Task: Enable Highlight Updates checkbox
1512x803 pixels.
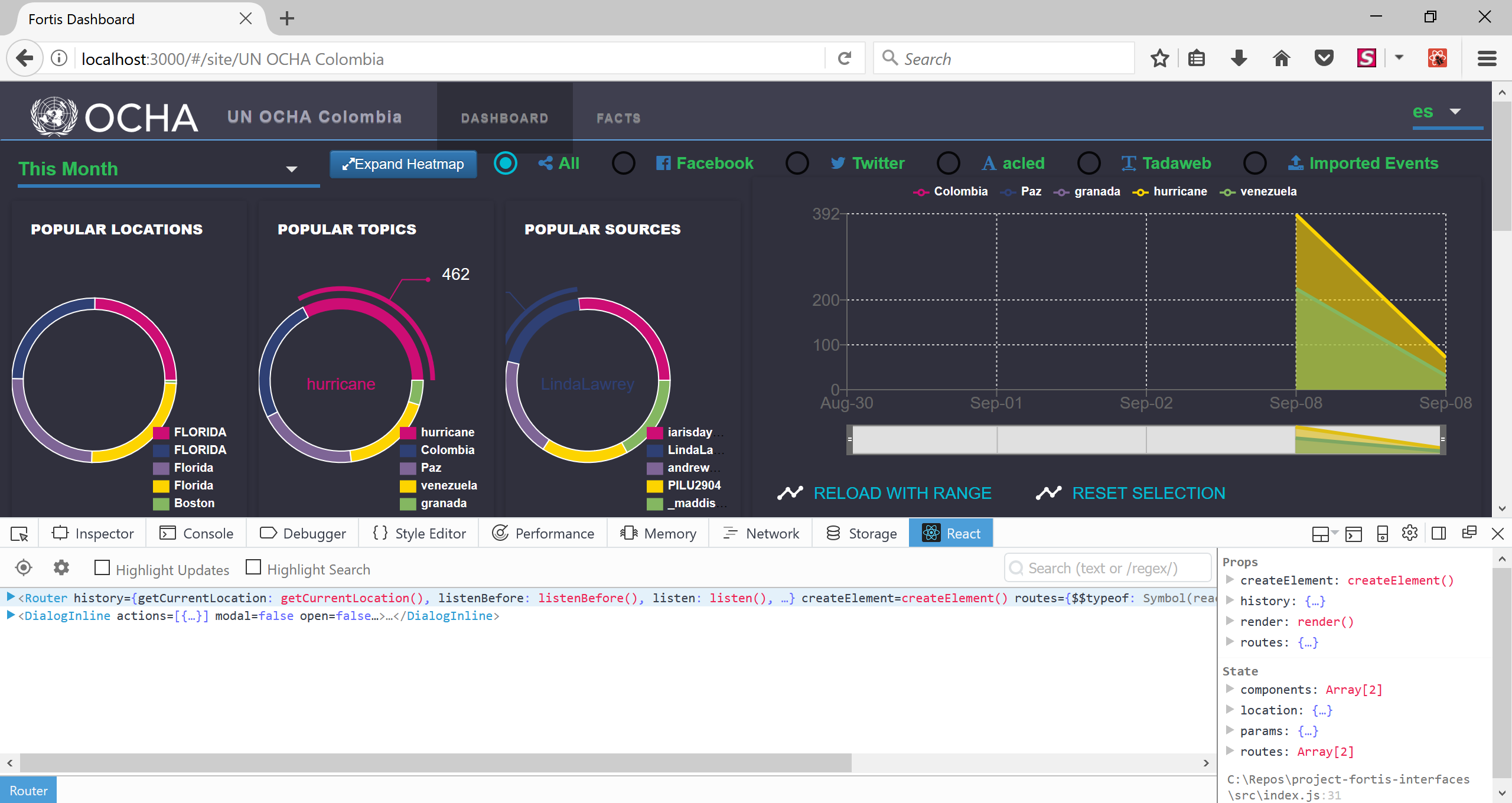Action: (102, 568)
